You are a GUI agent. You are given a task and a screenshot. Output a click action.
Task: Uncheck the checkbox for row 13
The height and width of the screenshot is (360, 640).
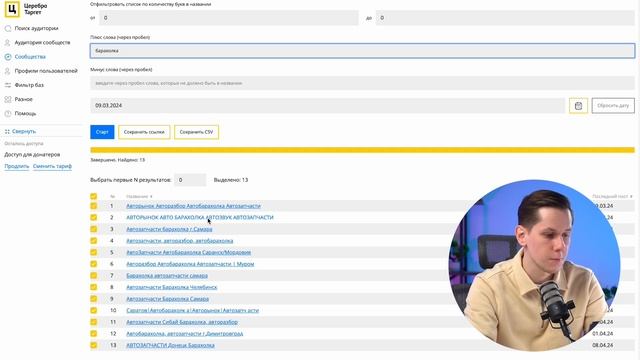[93, 345]
